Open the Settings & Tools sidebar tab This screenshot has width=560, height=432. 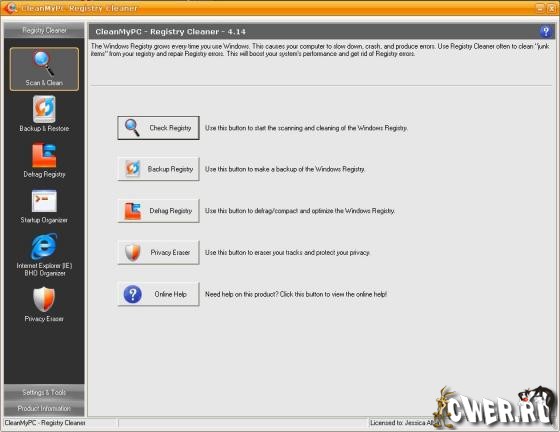click(44, 392)
